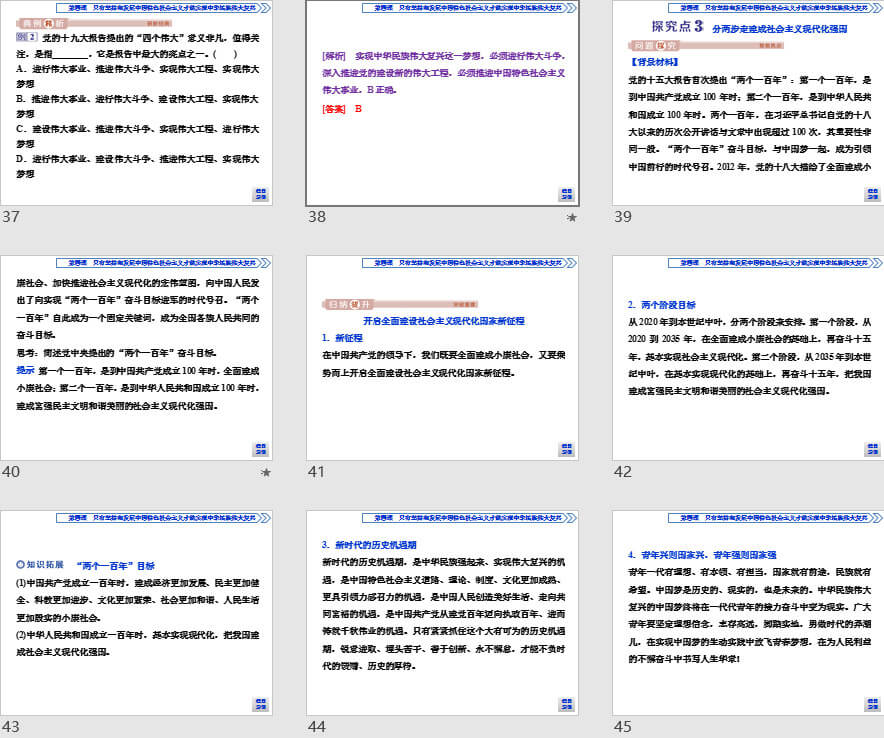Select slide 40 thumbnail with 提示 text
Image resolution: width=884 pixels, height=738 pixels.
pos(136,358)
